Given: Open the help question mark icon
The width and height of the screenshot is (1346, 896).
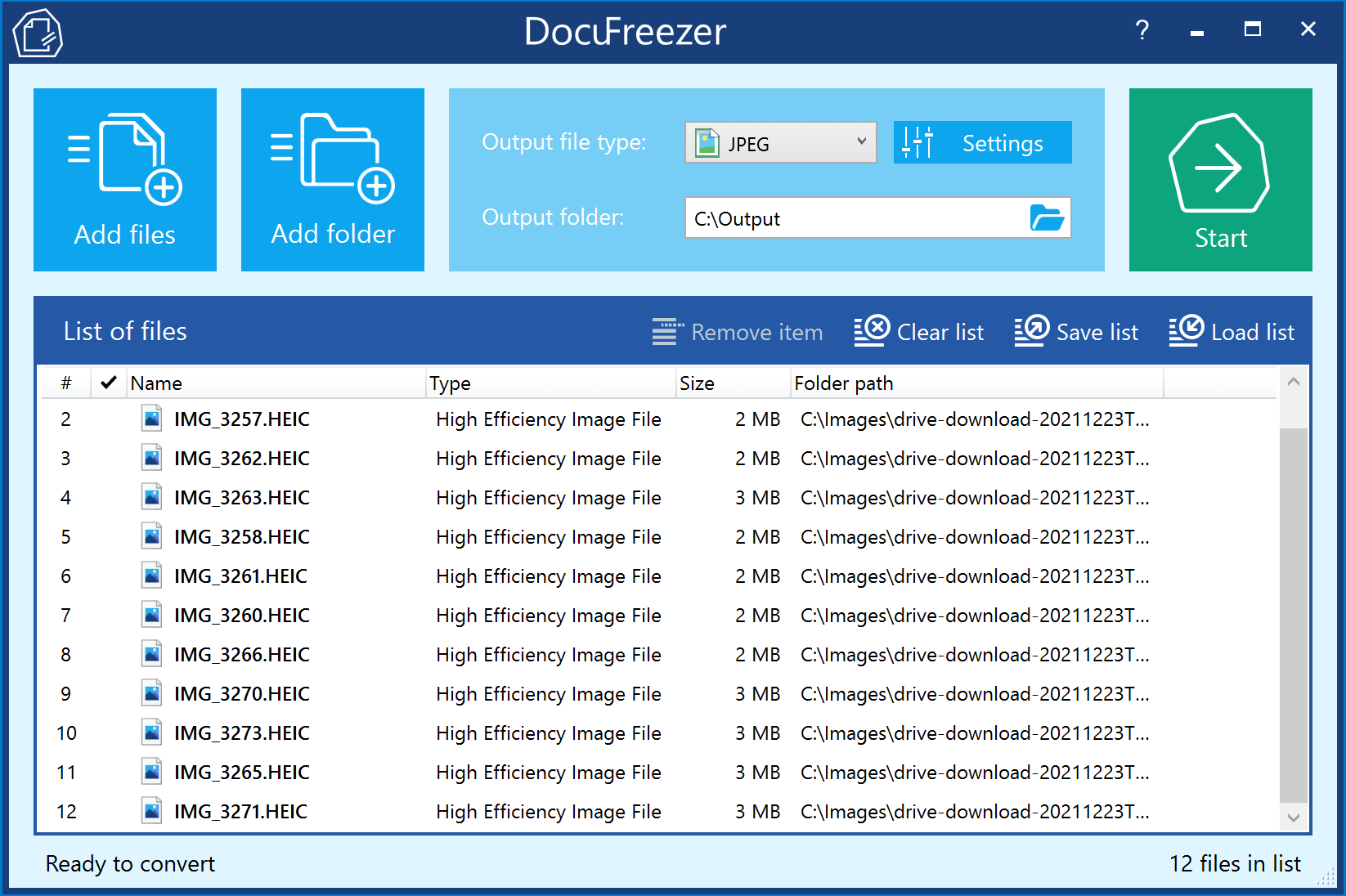Looking at the screenshot, I should [1142, 31].
